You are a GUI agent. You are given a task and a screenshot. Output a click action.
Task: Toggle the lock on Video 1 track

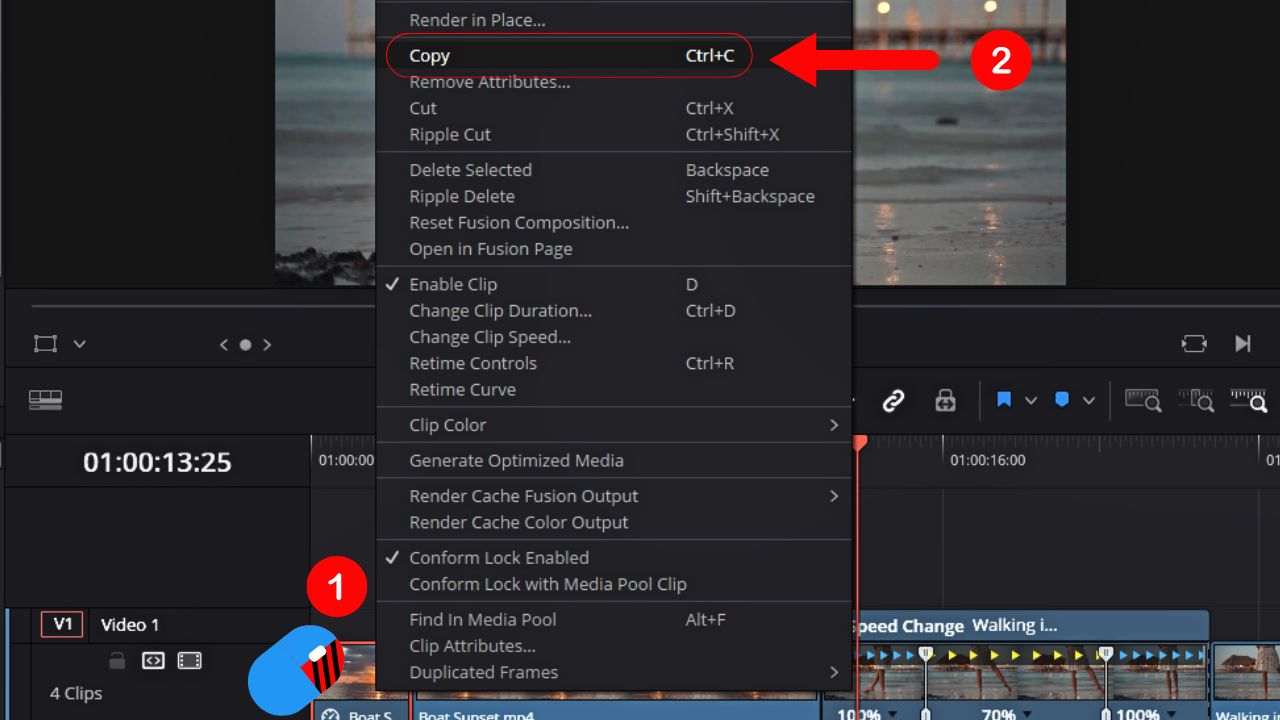[x=117, y=660]
